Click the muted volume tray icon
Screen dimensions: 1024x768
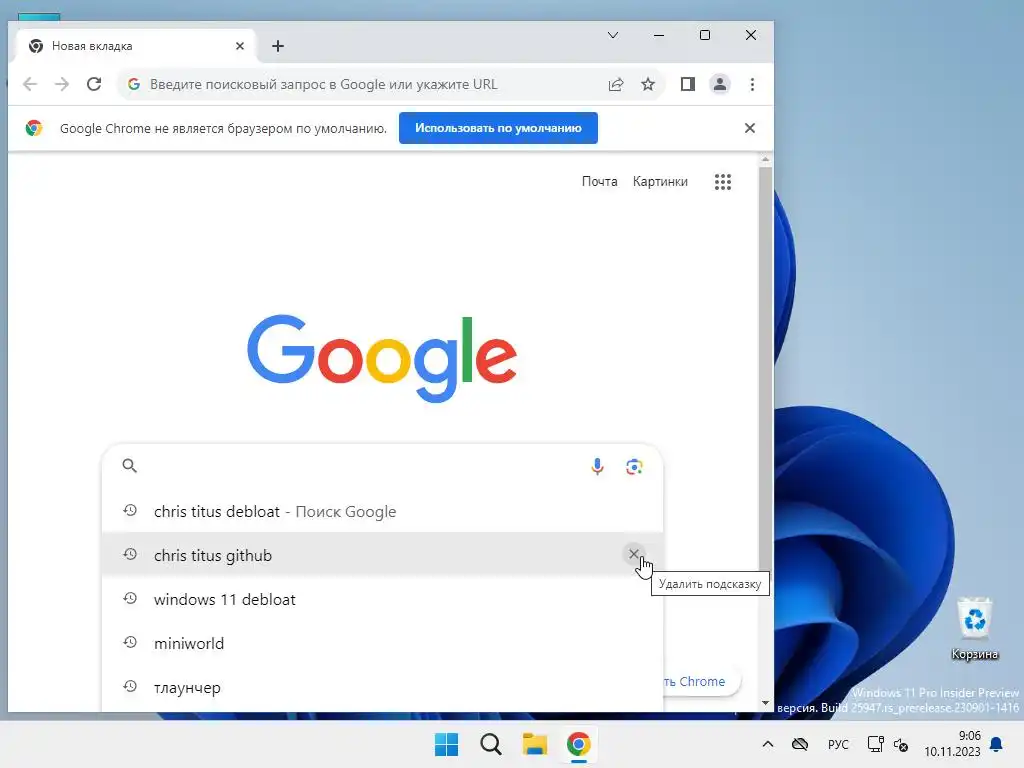(901, 744)
